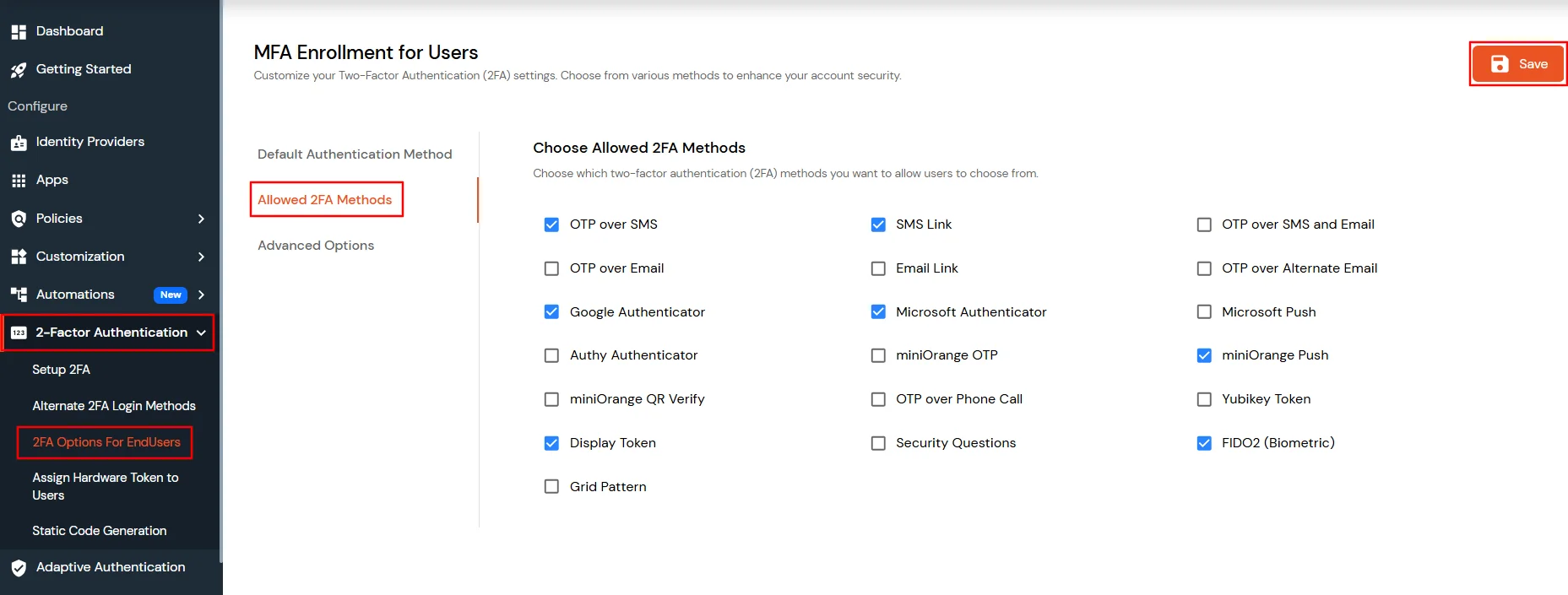
Task: Collapse the 2-Factor Authentication section
Action: (x=202, y=333)
